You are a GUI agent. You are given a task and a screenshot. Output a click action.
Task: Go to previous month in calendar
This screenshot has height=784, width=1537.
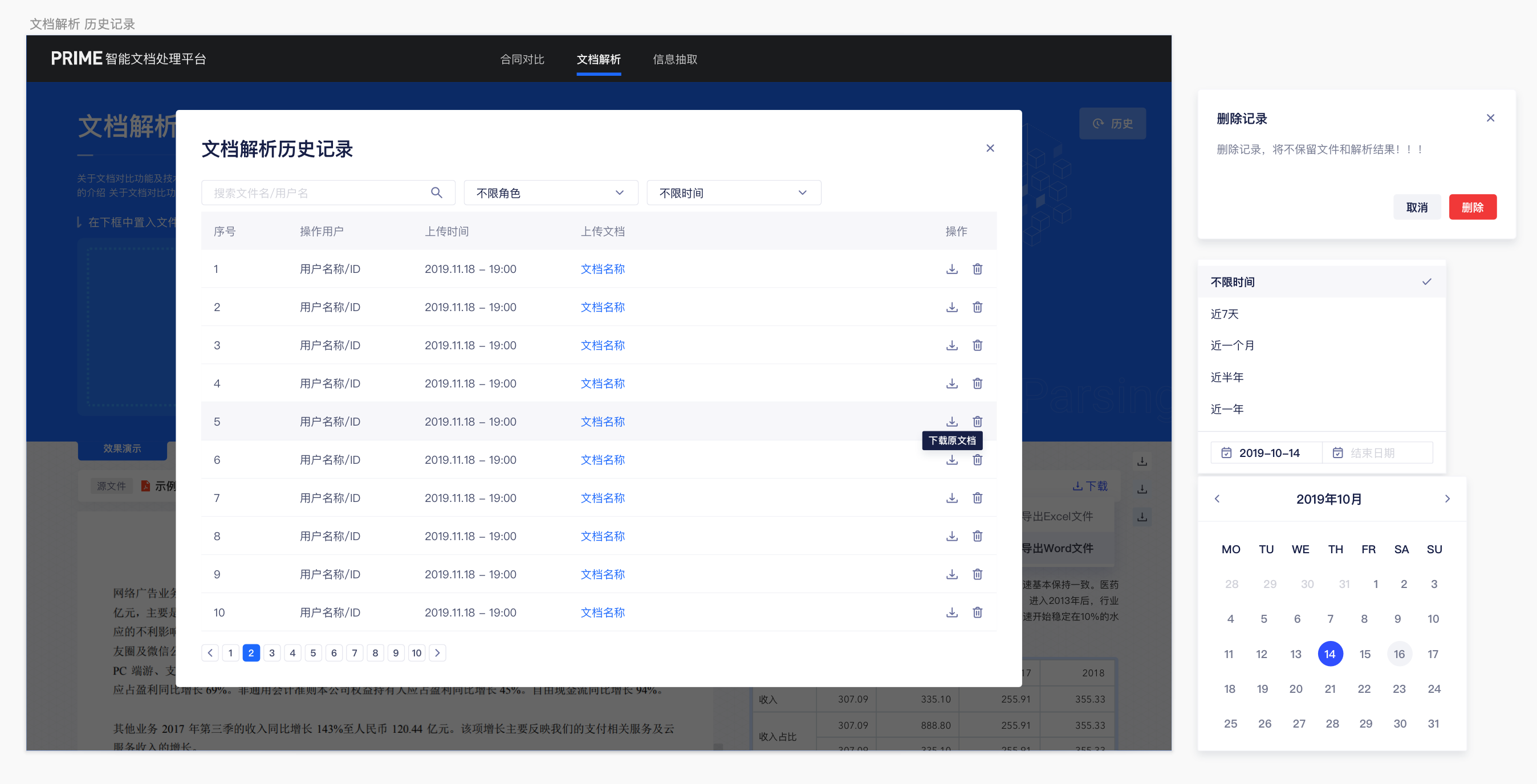1217,499
